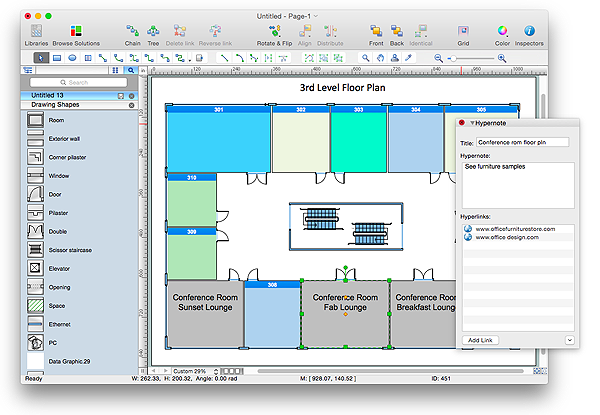Toggle the Grid display
Viewport: 600px width, 415px height.
point(463,31)
